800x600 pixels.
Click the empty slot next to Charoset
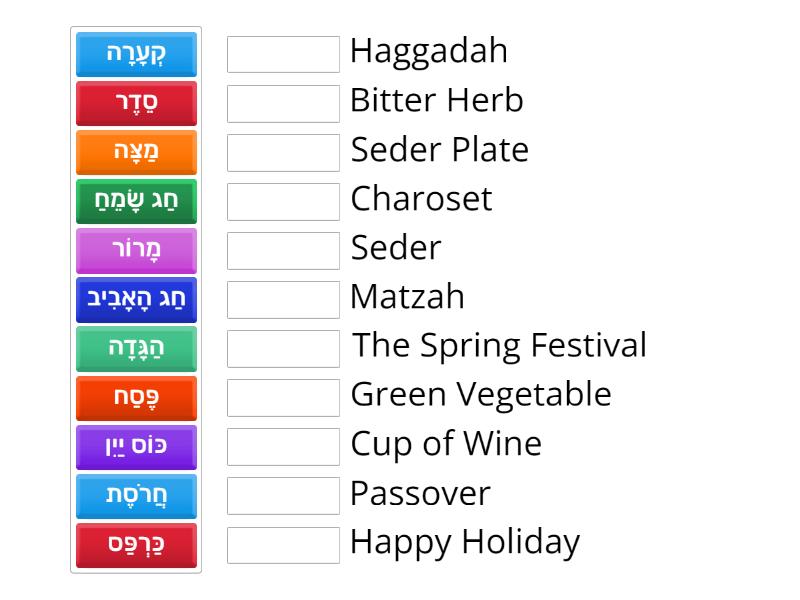tap(283, 202)
